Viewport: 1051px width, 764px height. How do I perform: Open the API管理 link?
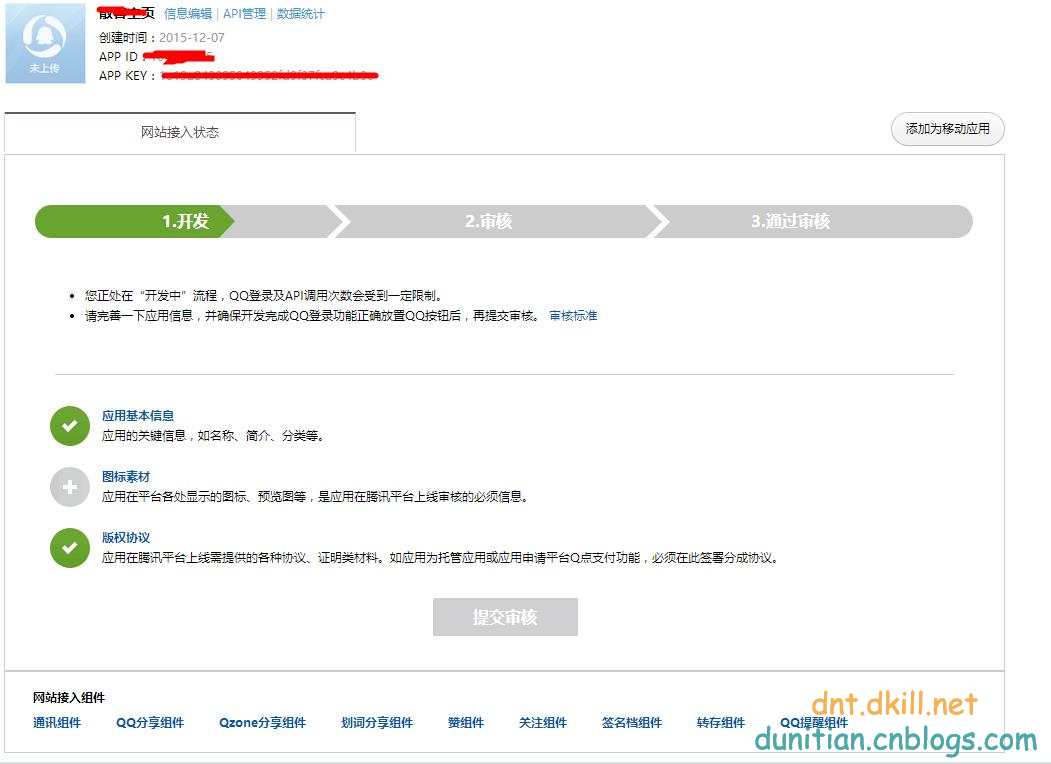pos(244,13)
